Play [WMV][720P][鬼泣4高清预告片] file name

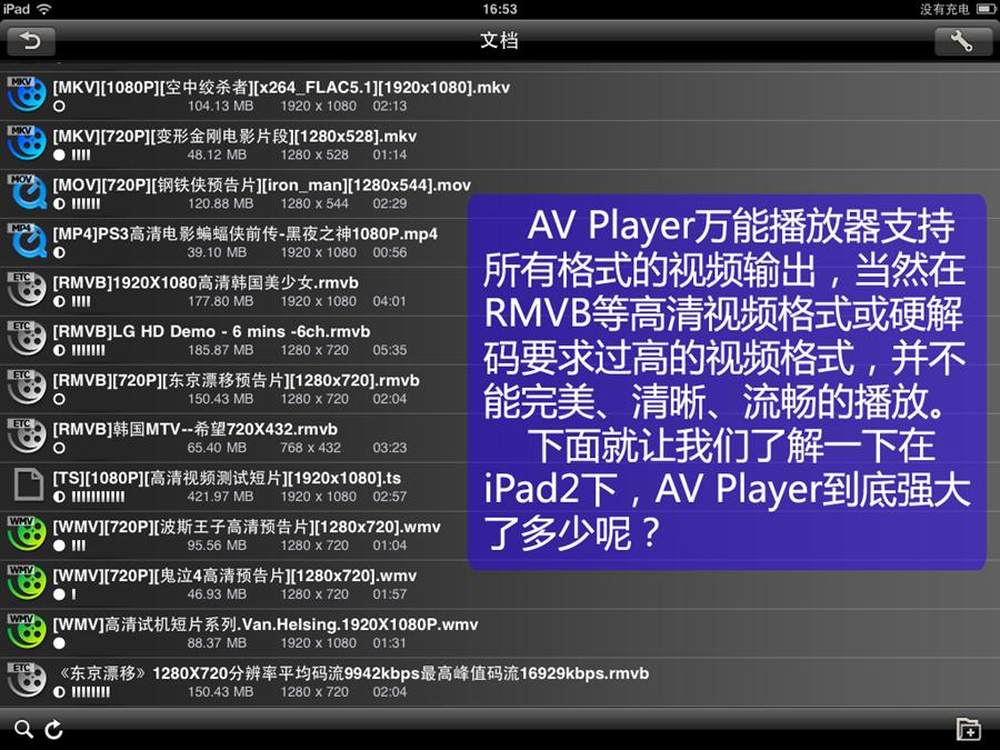(x=235, y=576)
